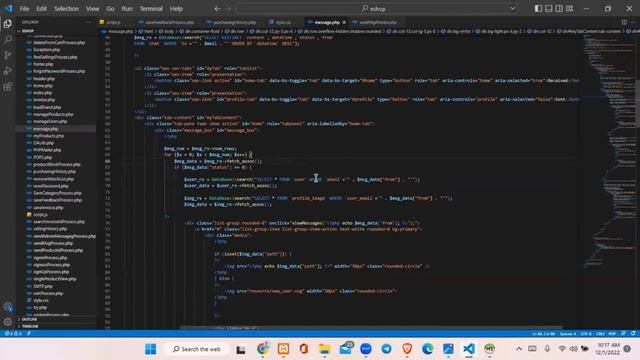Open Explorer more actions ellipsis
640x360 pixels.
tap(89, 22)
